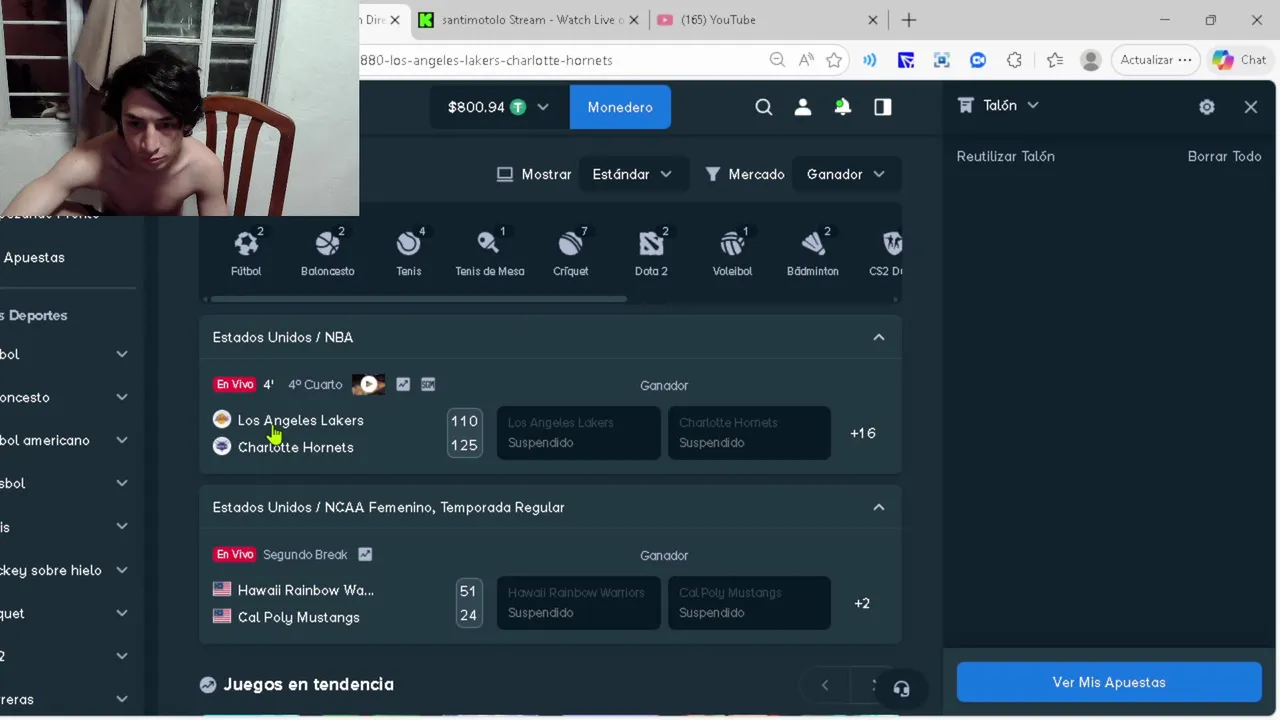
Task: Select suspended Los Angeles Lakers winner odds
Action: [578, 432]
